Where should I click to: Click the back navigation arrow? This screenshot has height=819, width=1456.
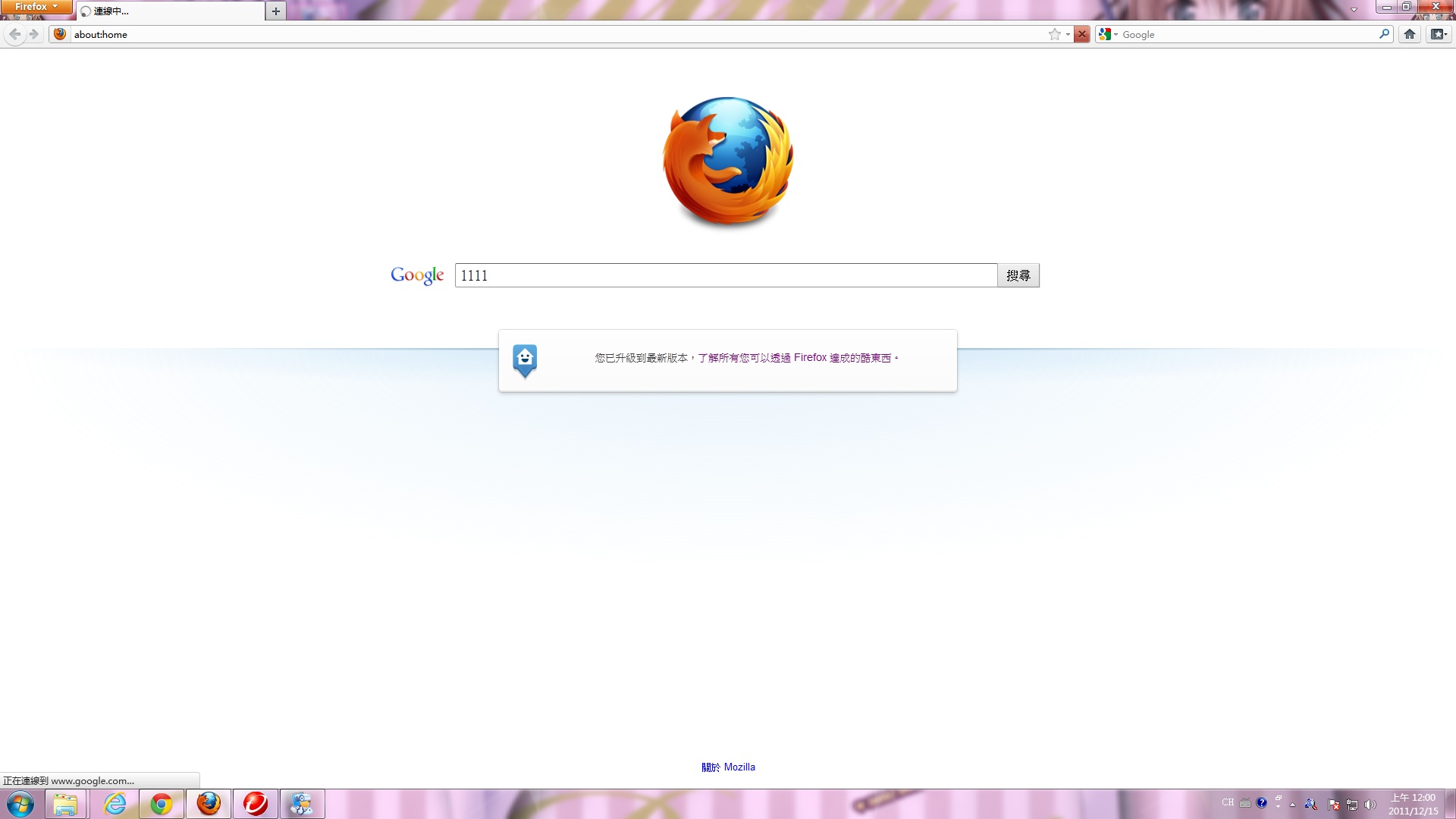coord(14,34)
